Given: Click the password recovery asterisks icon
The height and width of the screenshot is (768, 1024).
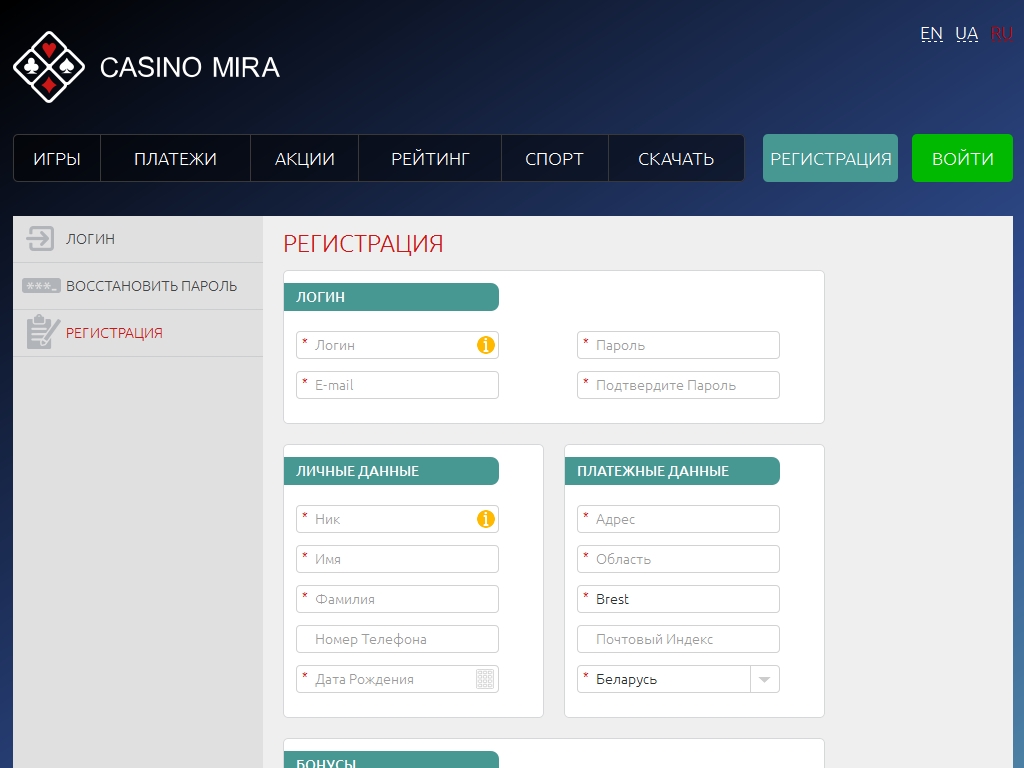Looking at the screenshot, I should click(x=41, y=286).
